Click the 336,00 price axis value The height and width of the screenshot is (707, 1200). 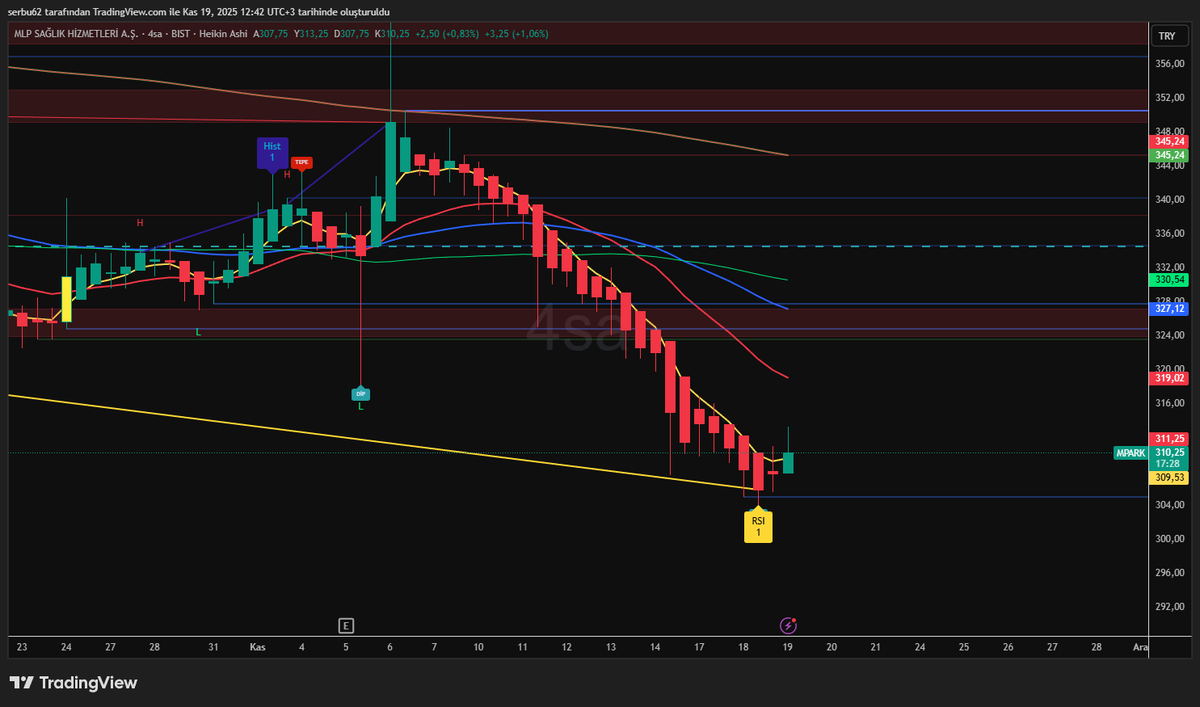click(1170, 233)
